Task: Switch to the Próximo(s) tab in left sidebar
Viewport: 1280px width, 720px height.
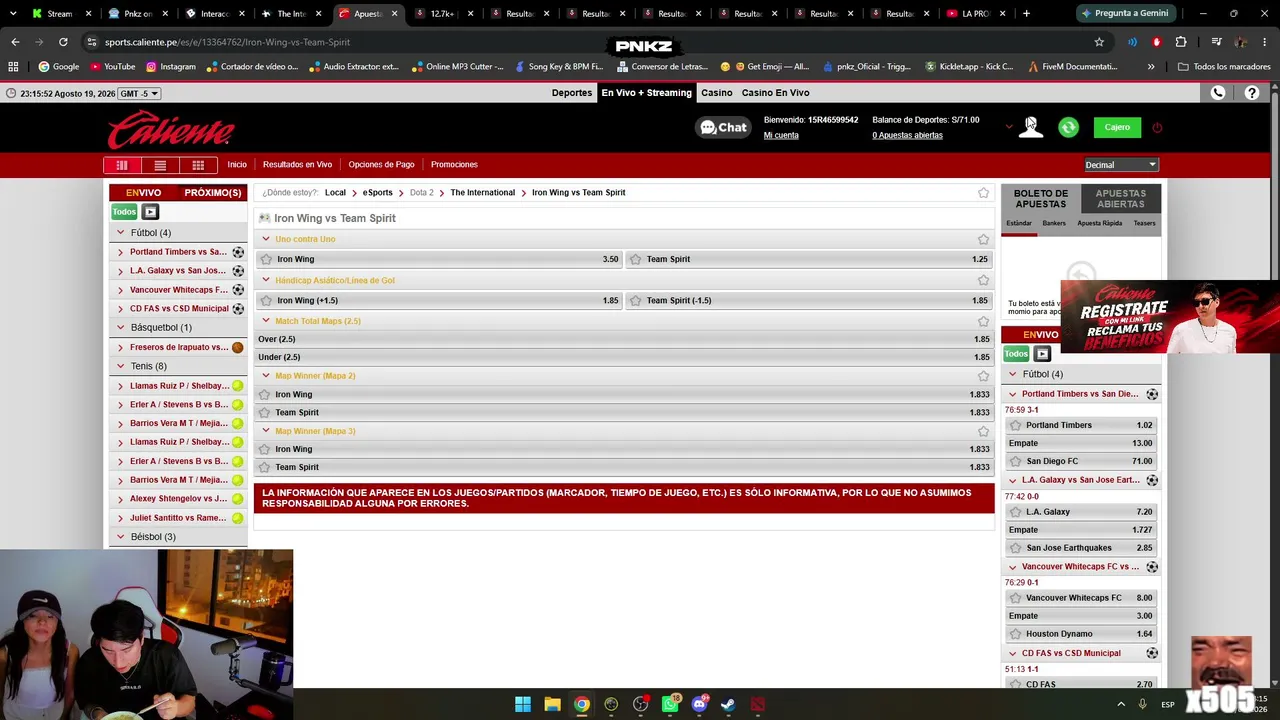Action: [x=212, y=193]
